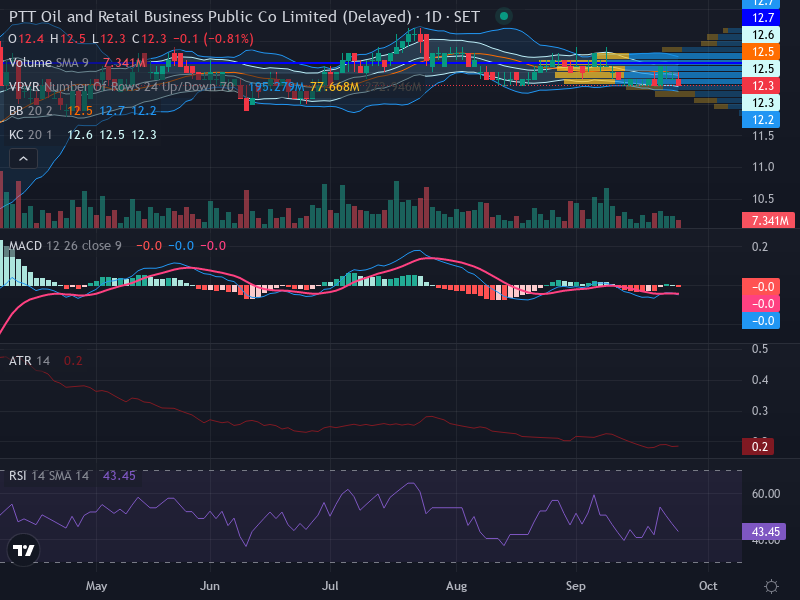Click the purple 43.45 RSI value label
Viewport: 800px width, 600px height.
[764, 532]
